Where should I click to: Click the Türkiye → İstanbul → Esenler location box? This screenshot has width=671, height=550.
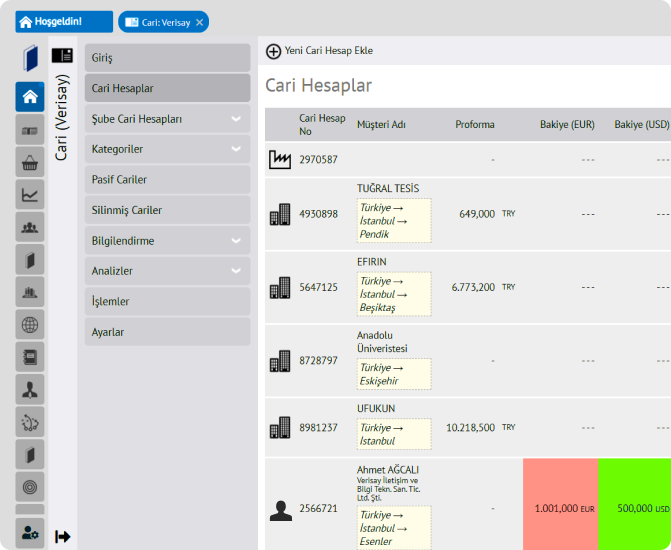394,528
